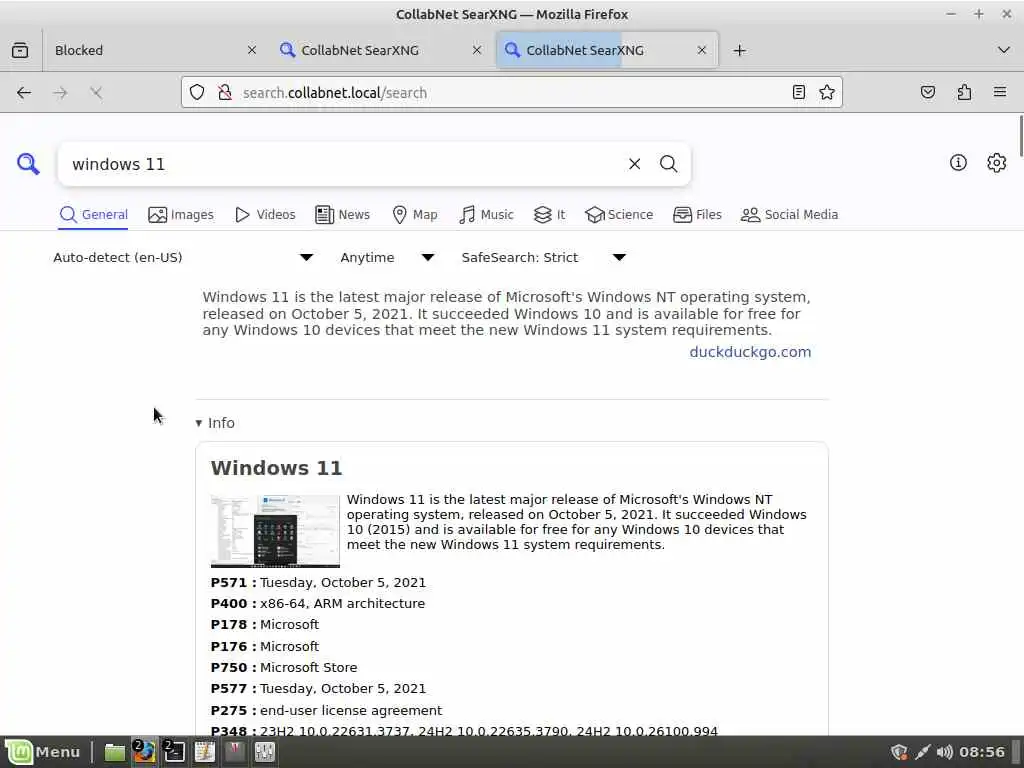Click the SearXNG logo magnifier
The image size is (1024, 768).
(x=28, y=164)
